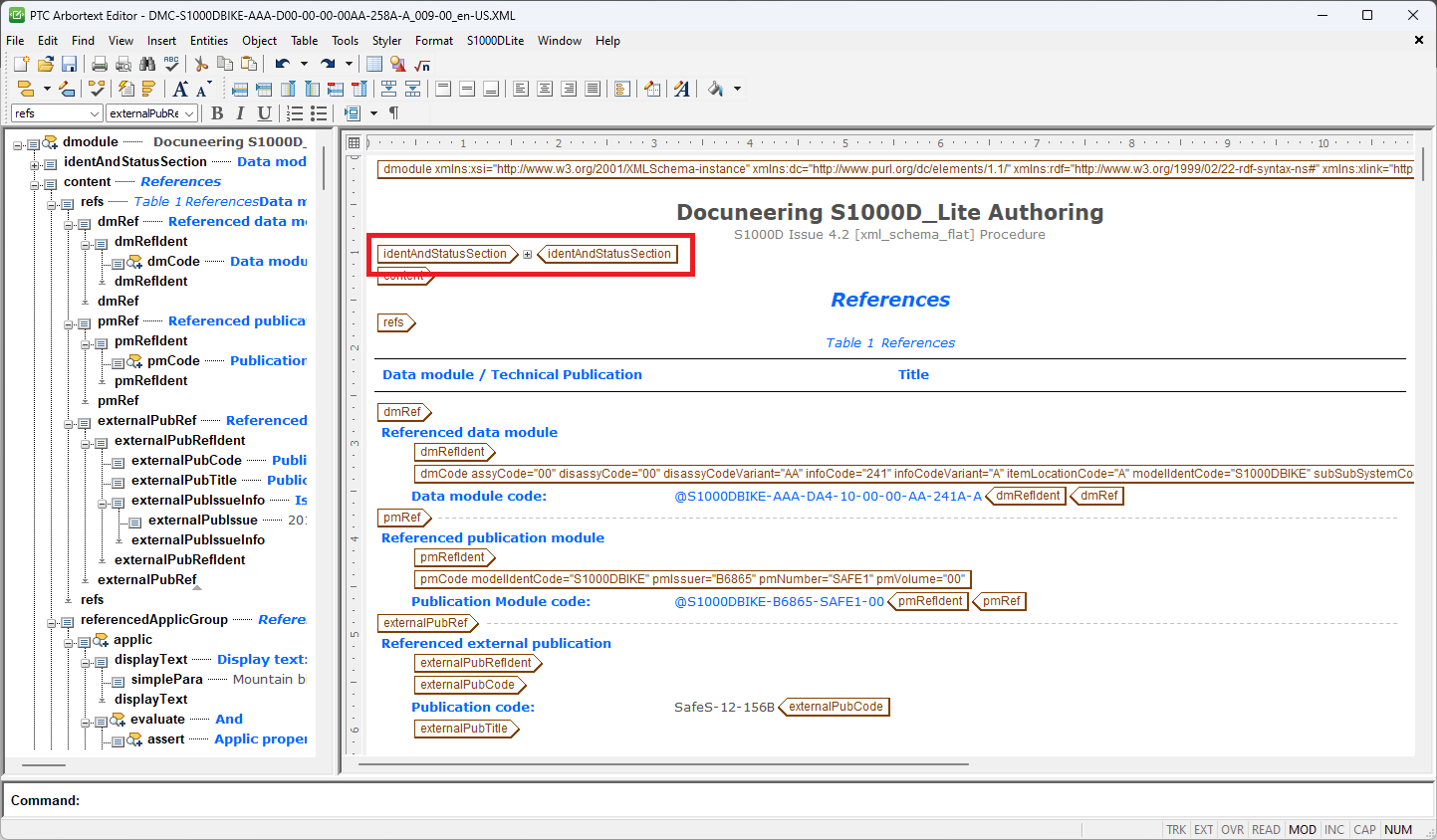Click the binoculars Find icon

pos(147,64)
